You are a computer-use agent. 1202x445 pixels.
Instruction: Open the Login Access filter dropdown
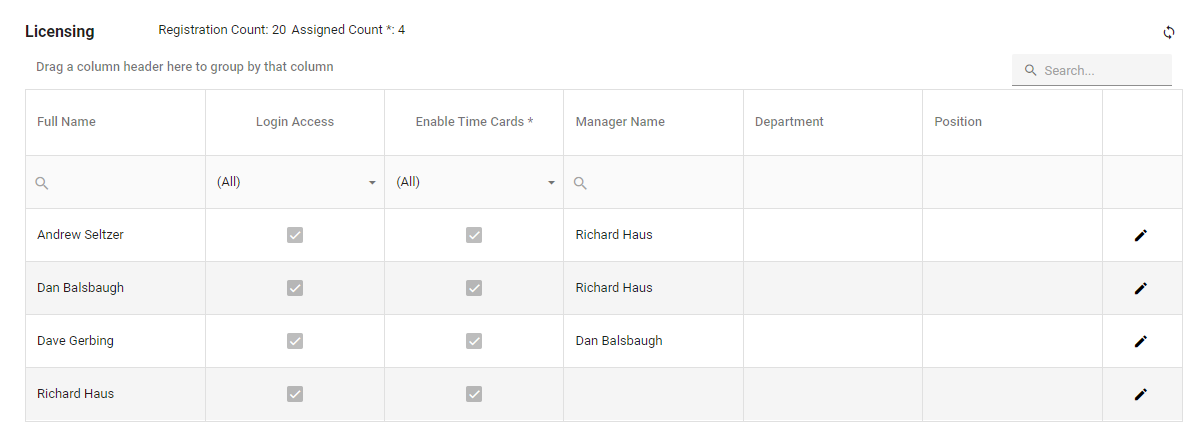[372, 183]
